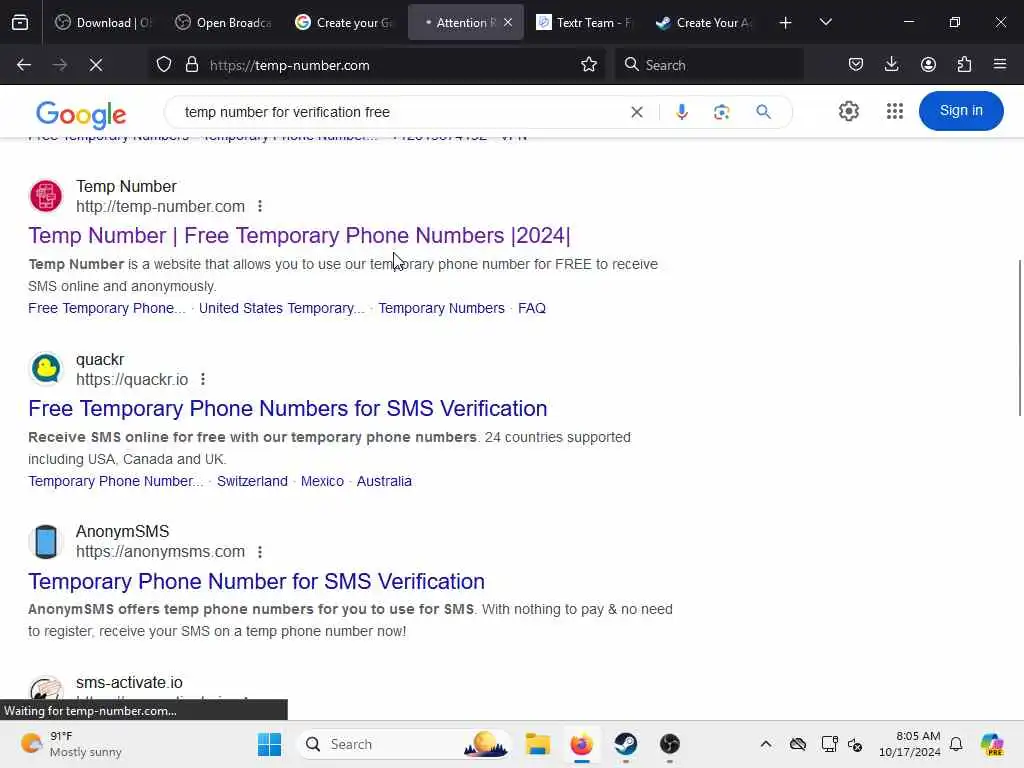Search by image with Google Lens
The height and width of the screenshot is (768, 1024).
coord(722,112)
